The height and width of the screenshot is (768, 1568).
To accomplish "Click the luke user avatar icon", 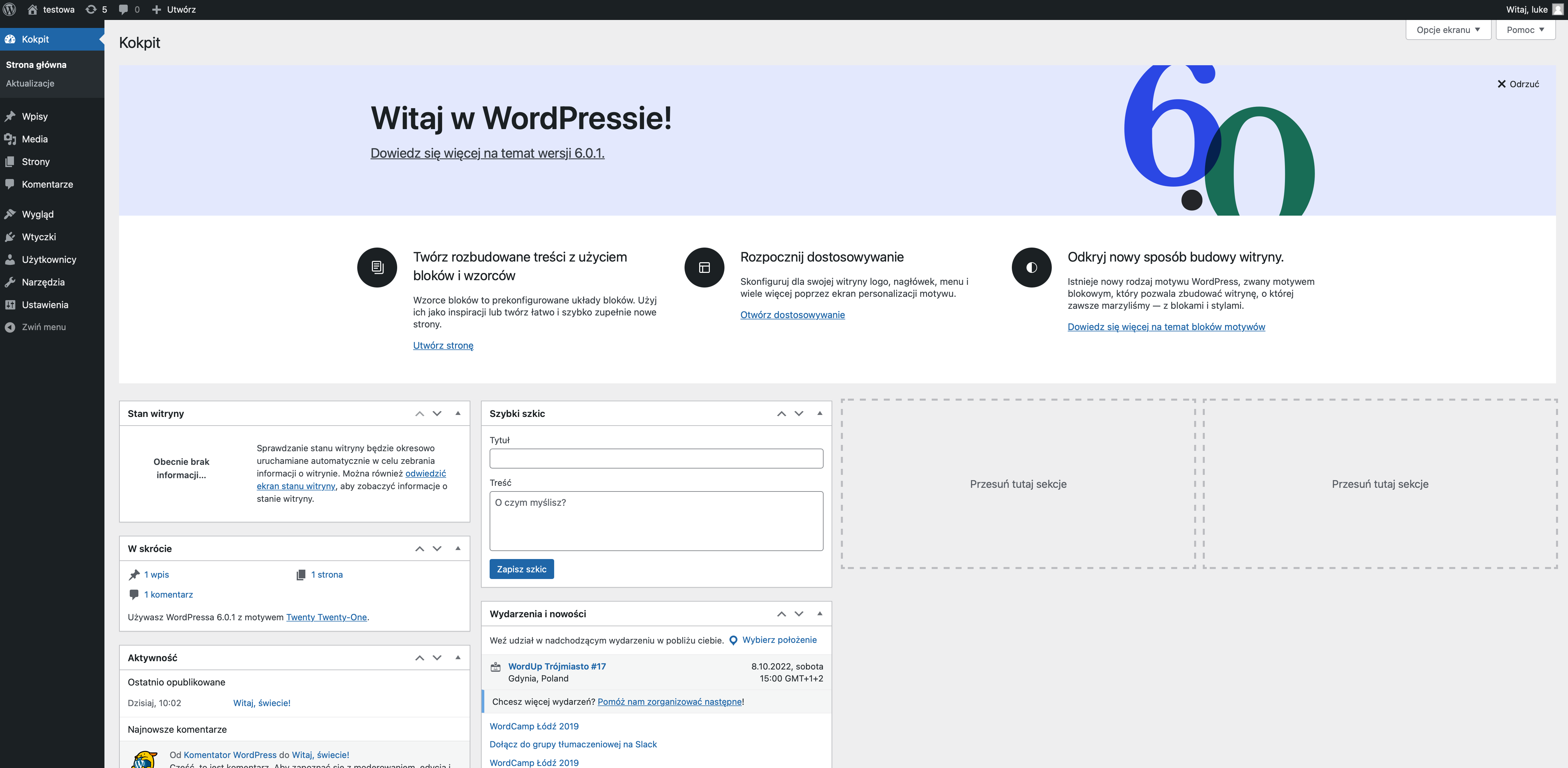I will tap(1558, 10).
